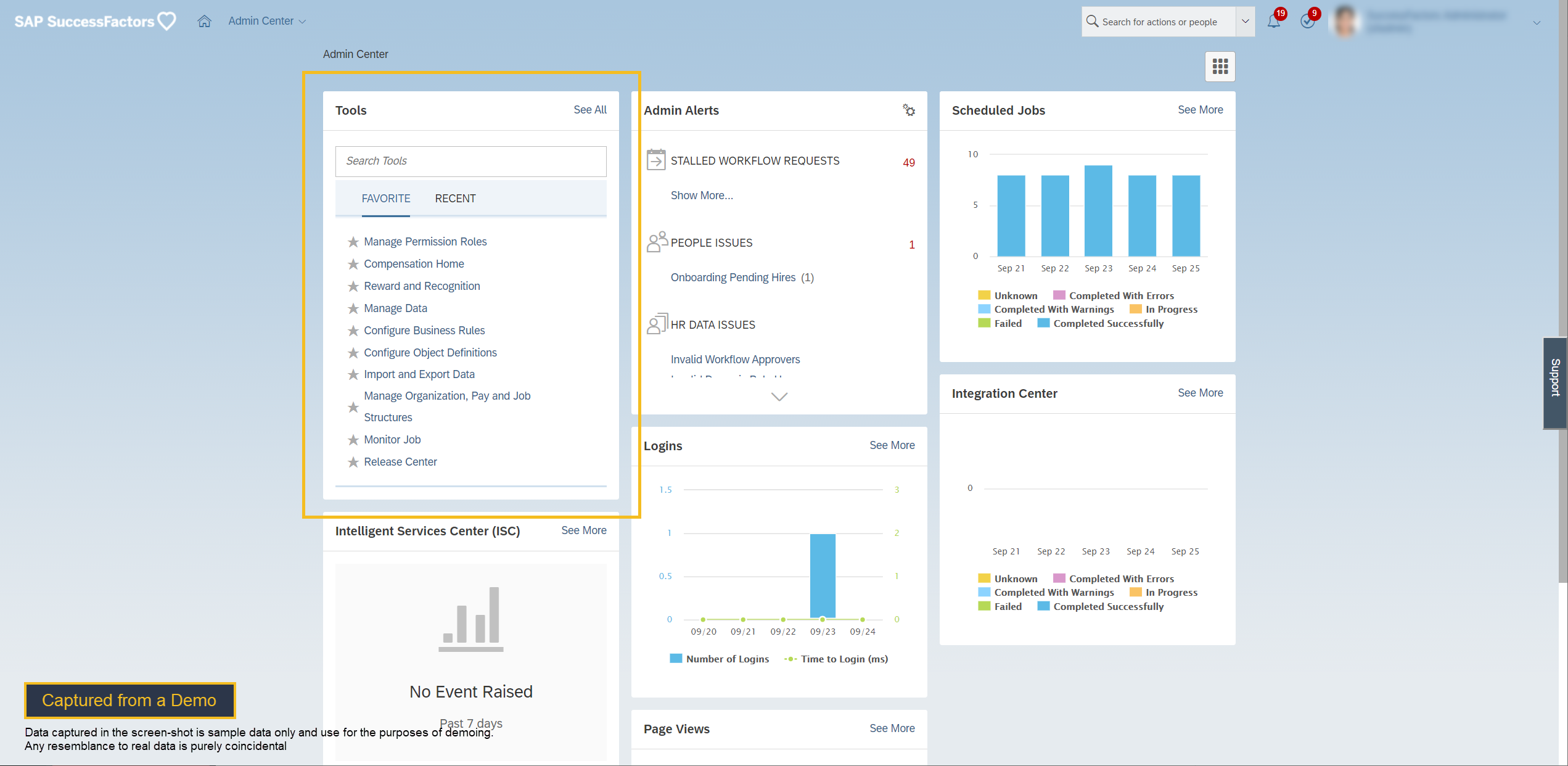Viewport: 1568px width, 766px height.
Task: Open the tile grid view icon
Action: coord(1220,67)
